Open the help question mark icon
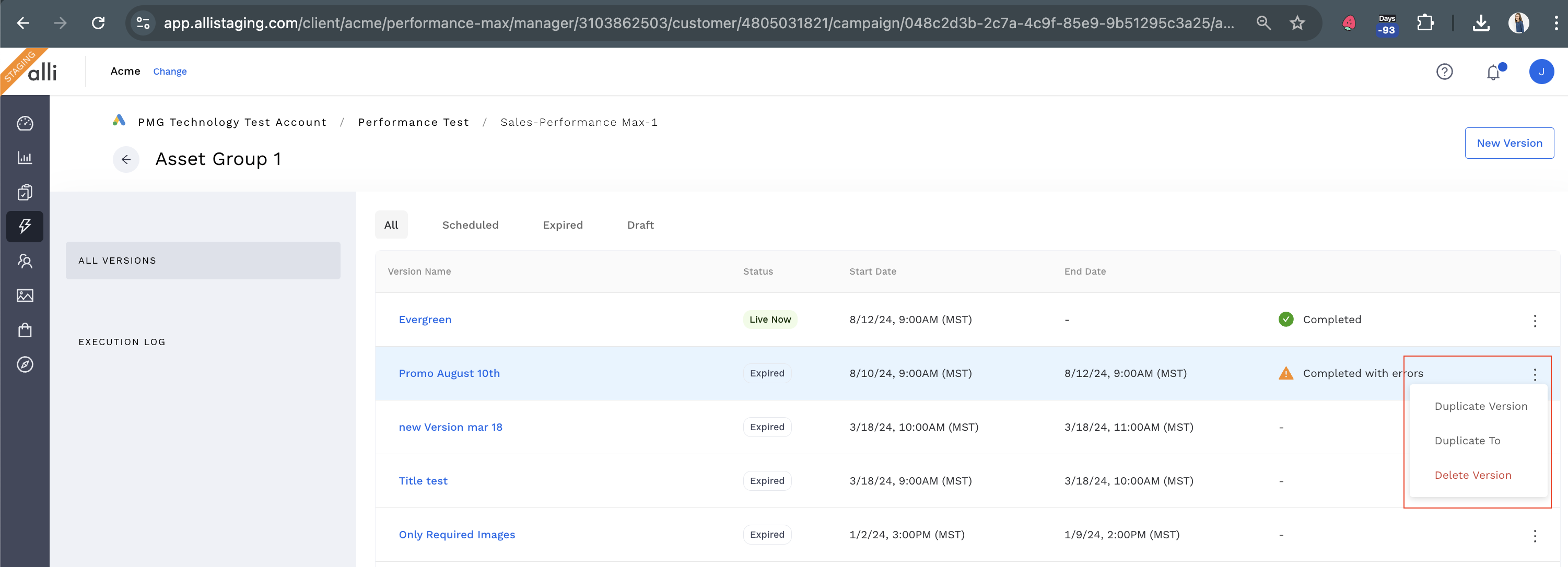The width and height of the screenshot is (1568, 567). pyautogui.click(x=1444, y=72)
